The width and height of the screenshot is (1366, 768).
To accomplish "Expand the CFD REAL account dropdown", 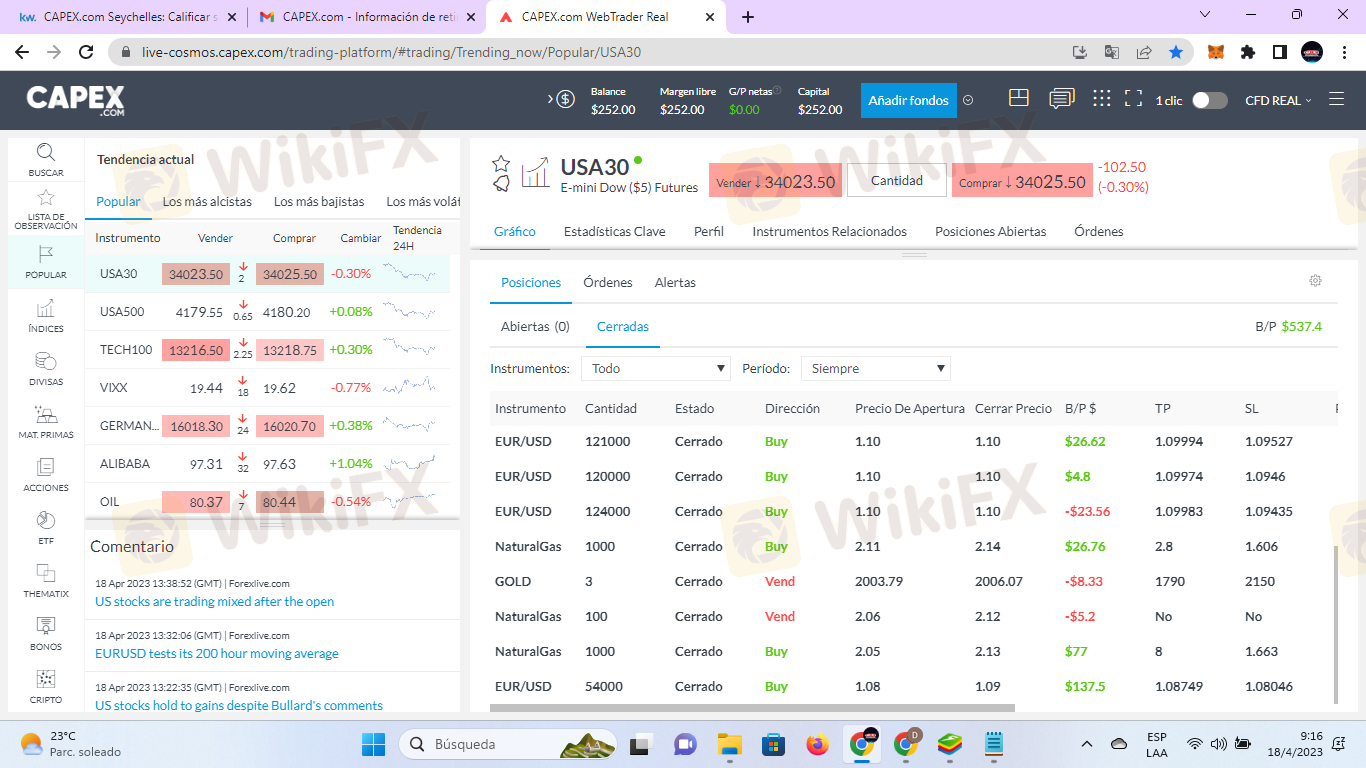I will 1277,100.
